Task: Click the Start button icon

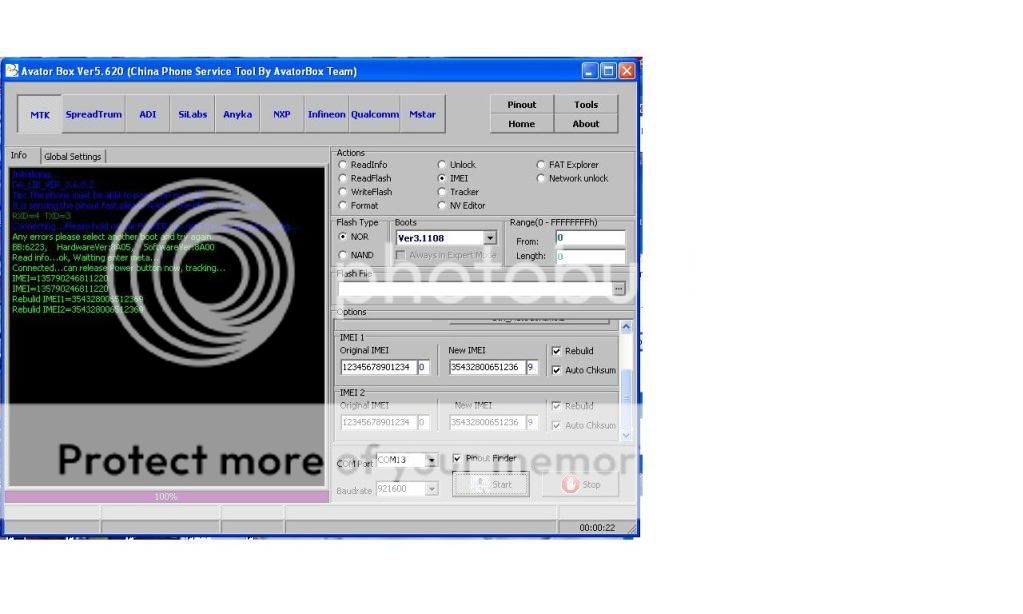Action: (x=479, y=485)
